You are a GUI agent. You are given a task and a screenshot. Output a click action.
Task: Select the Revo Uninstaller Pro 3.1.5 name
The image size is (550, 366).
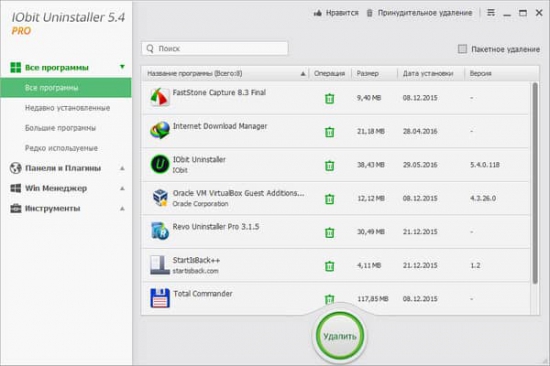coord(216,227)
